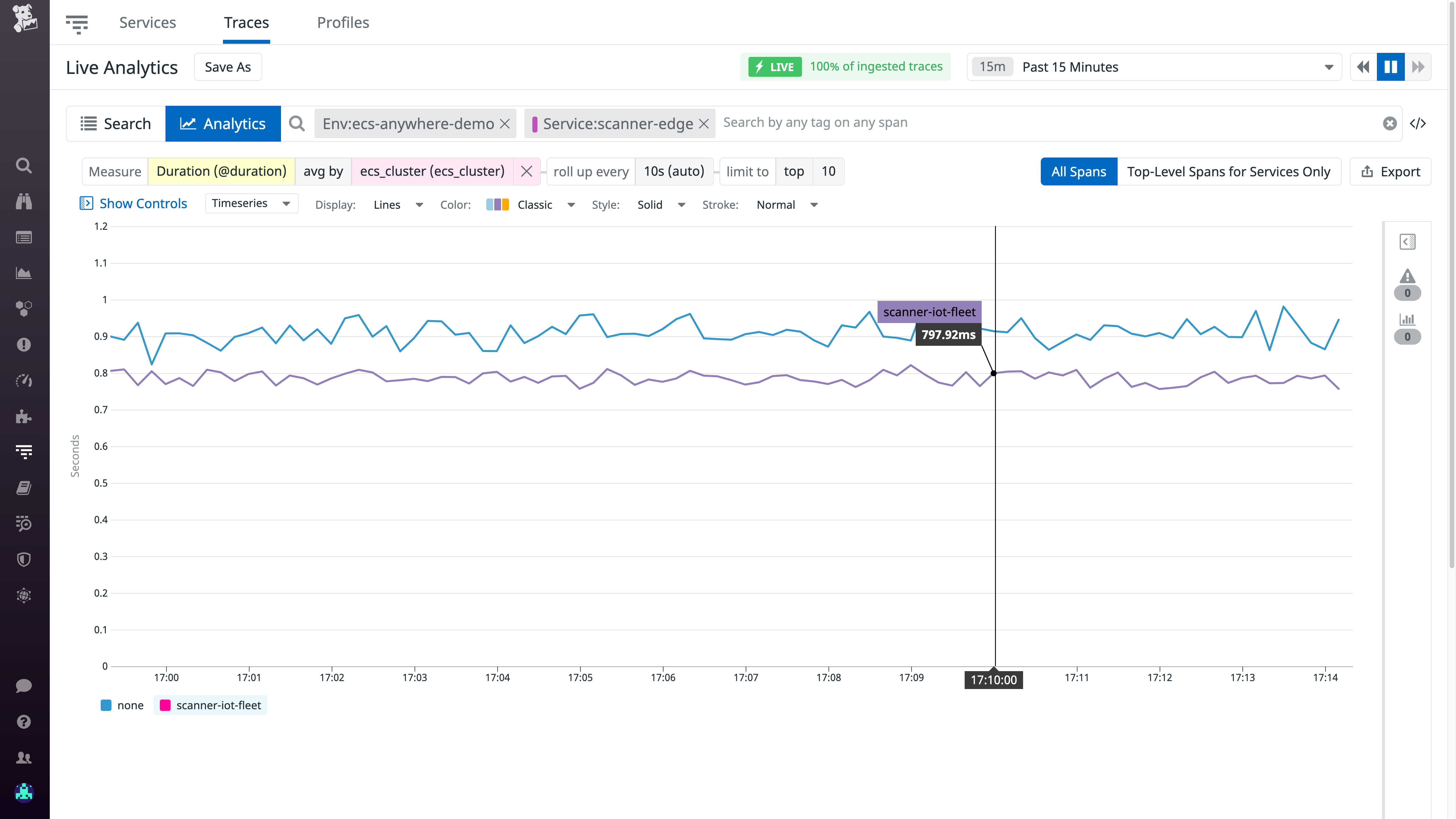Open the Classic color palette picker

point(533,205)
